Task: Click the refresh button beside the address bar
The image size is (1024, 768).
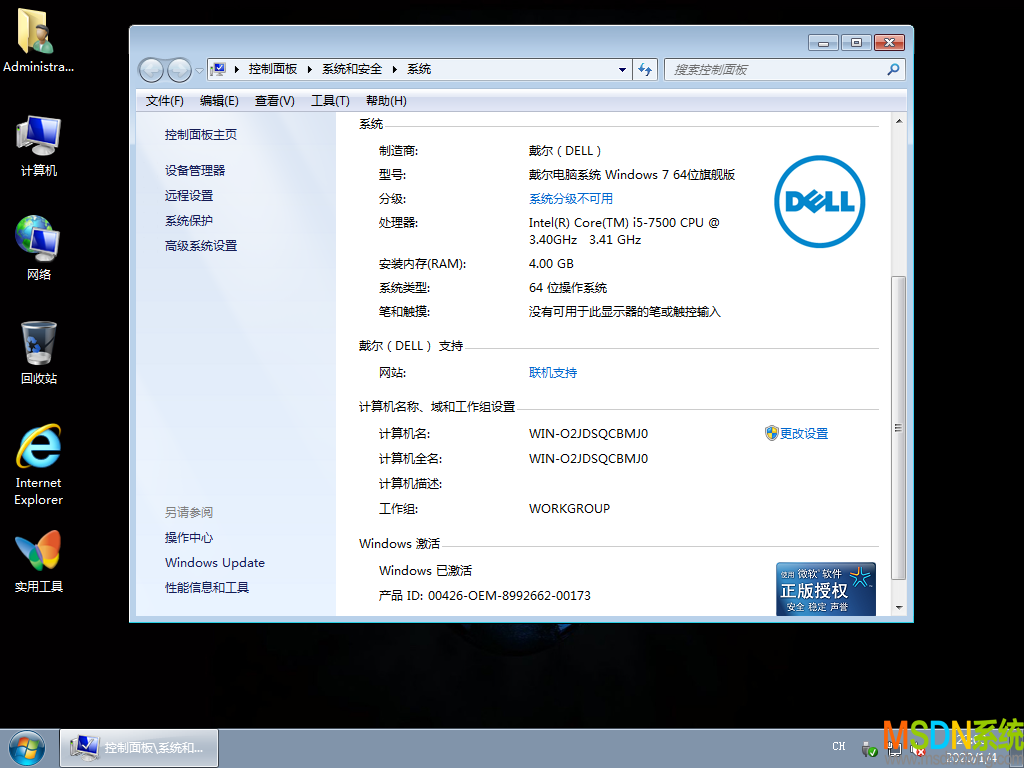Action: [x=645, y=69]
